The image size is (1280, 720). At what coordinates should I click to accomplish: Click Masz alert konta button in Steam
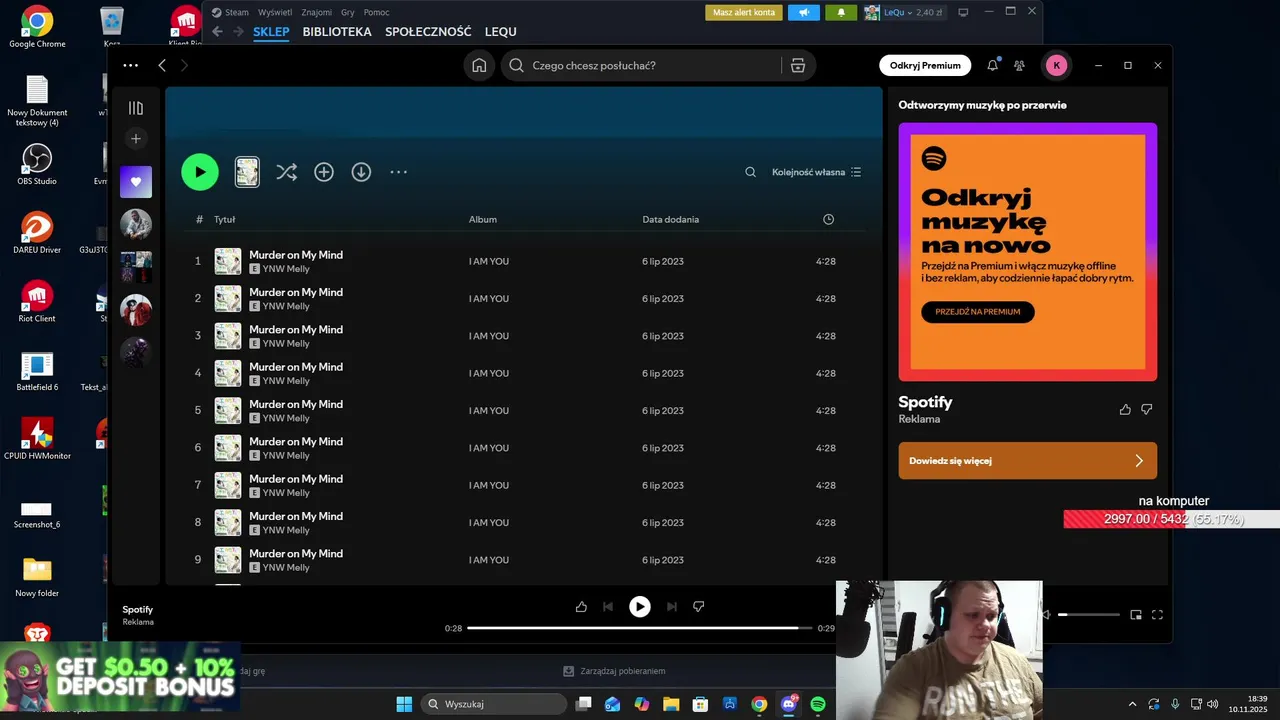click(744, 12)
